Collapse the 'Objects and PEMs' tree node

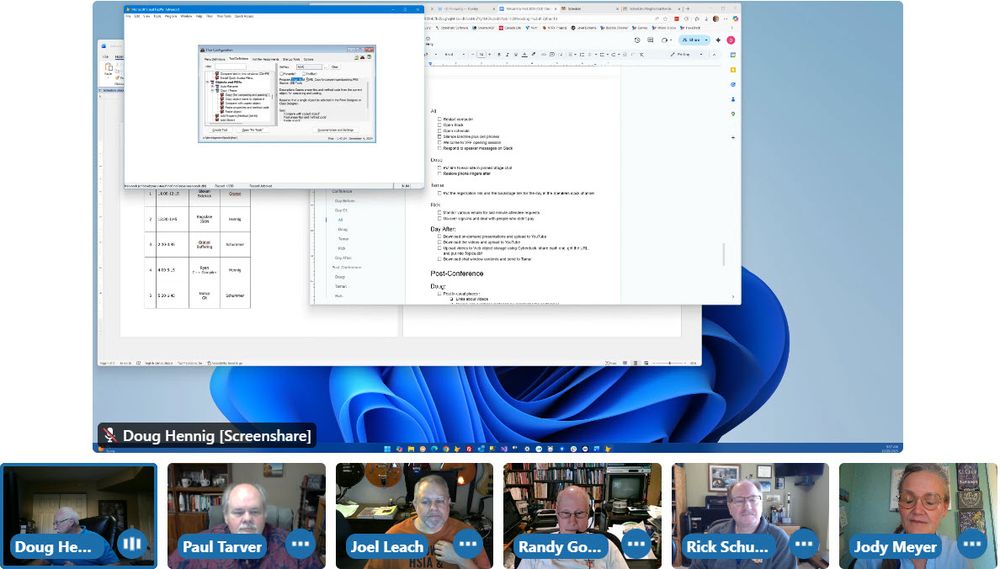point(207,82)
